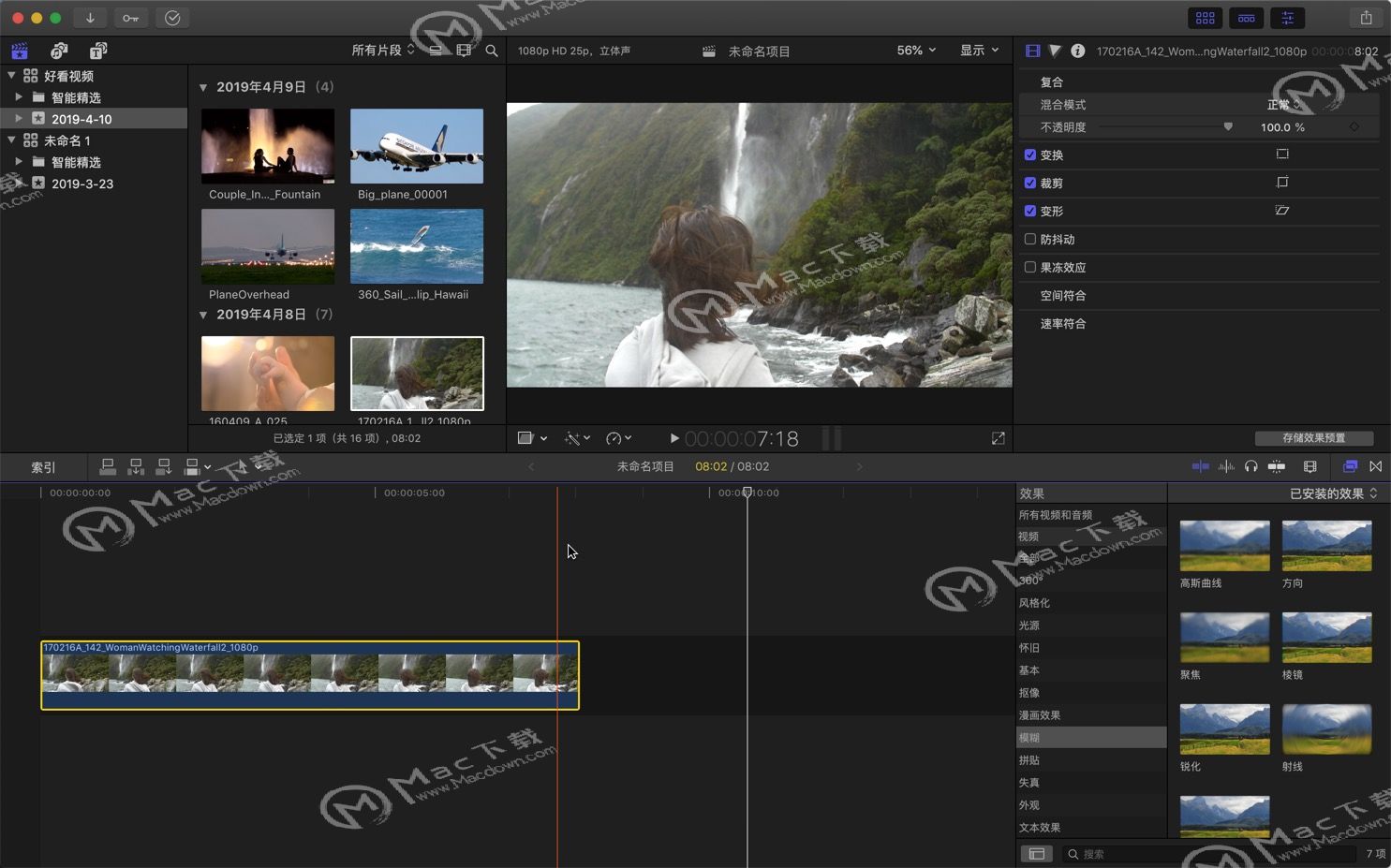Connect the clip to the primary storyline
This screenshot has width=1391, height=868.
pyautogui.click(x=108, y=466)
